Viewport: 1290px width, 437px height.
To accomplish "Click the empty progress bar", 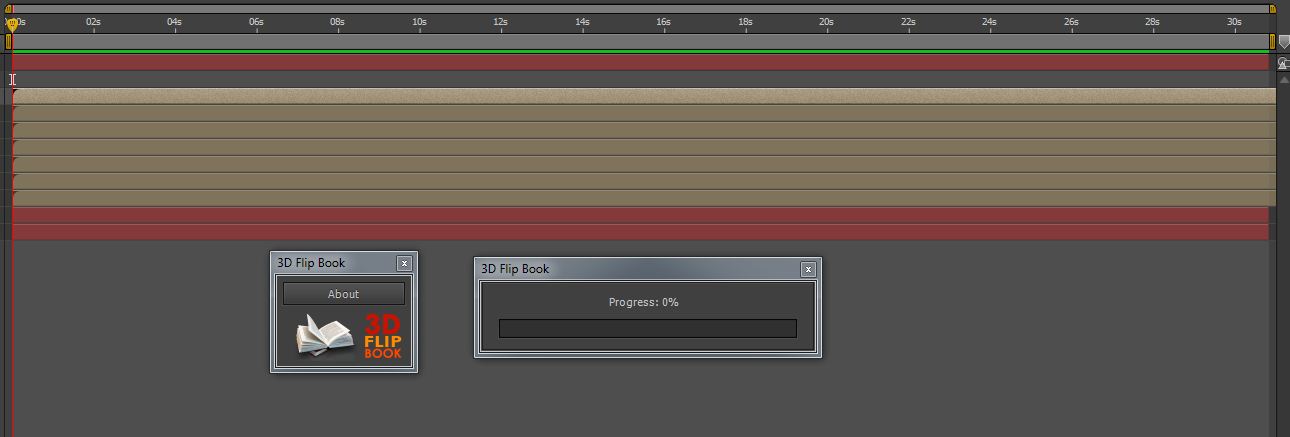I will 647,328.
